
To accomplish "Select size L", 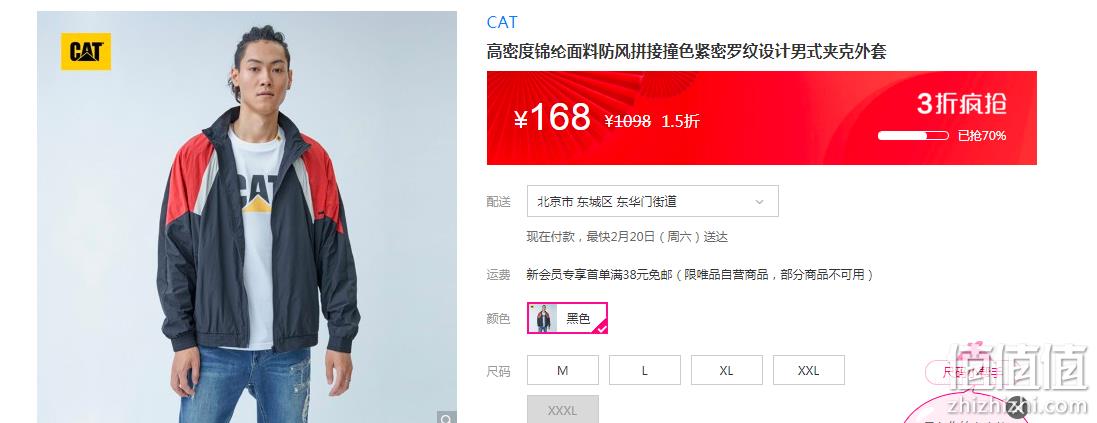I will coord(644,371).
